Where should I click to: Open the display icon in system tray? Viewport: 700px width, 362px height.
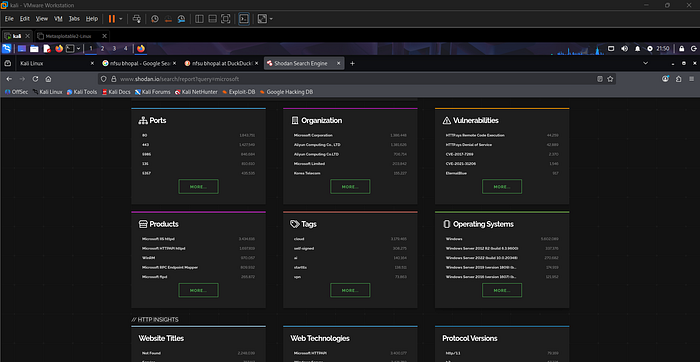[612, 48]
